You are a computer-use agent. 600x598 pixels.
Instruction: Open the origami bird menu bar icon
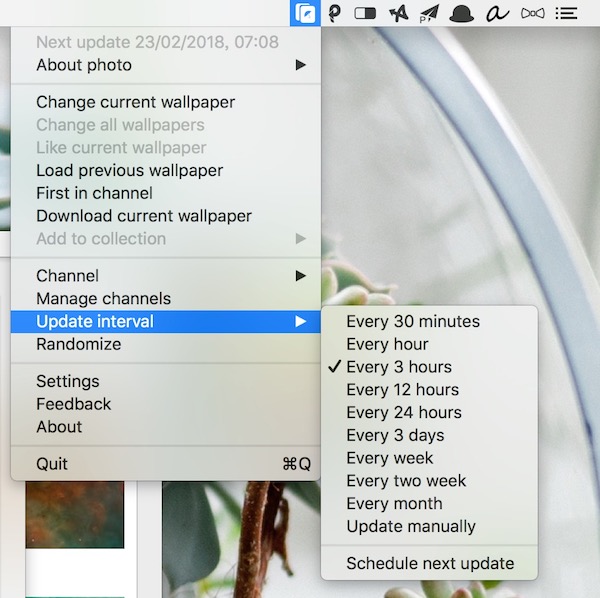tap(398, 13)
